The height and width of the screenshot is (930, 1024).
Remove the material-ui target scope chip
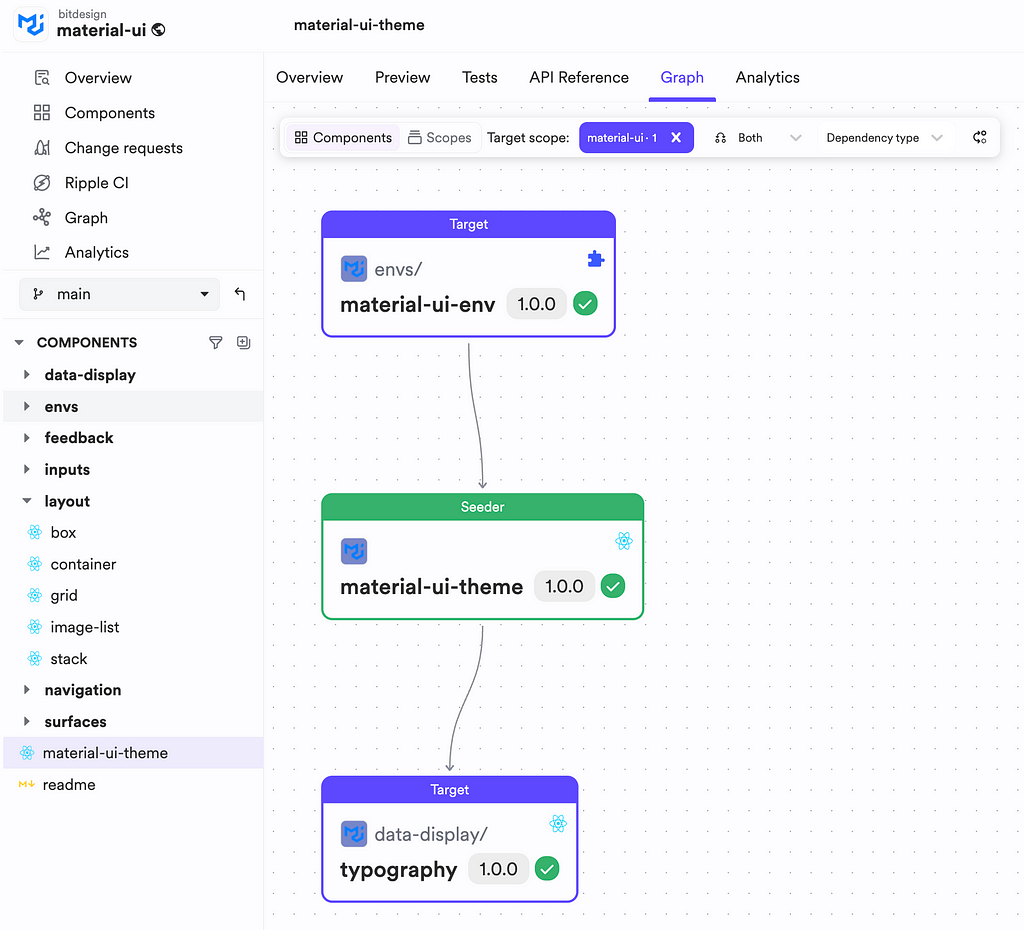click(x=676, y=138)
